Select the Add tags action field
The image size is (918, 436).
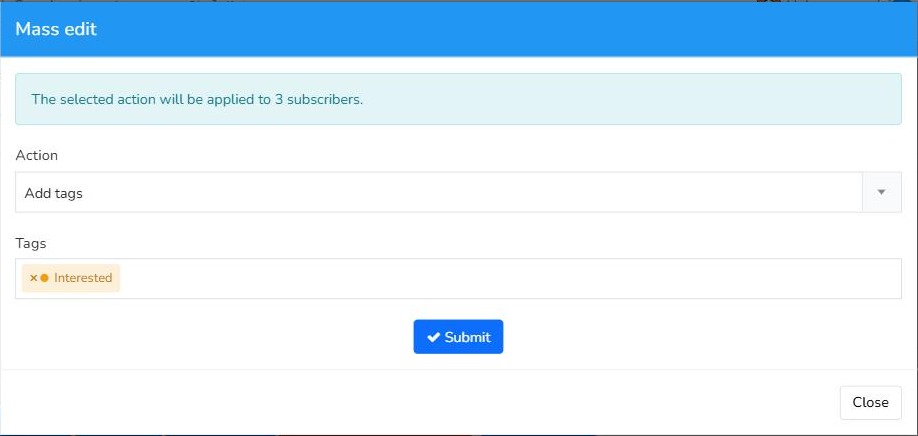point(458,192)
